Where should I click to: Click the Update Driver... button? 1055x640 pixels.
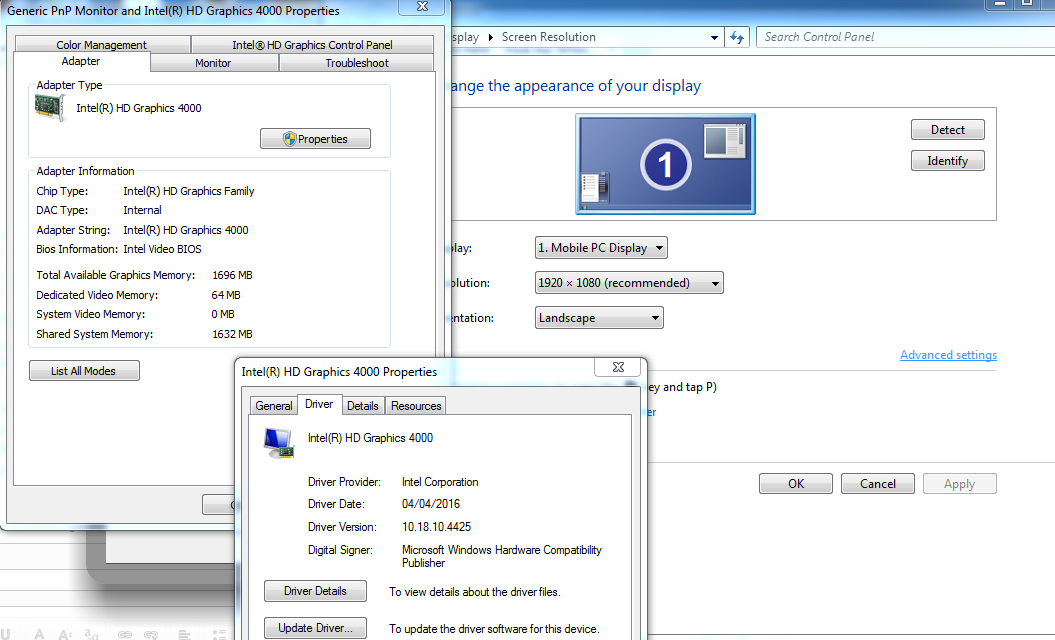click(316, 628)
